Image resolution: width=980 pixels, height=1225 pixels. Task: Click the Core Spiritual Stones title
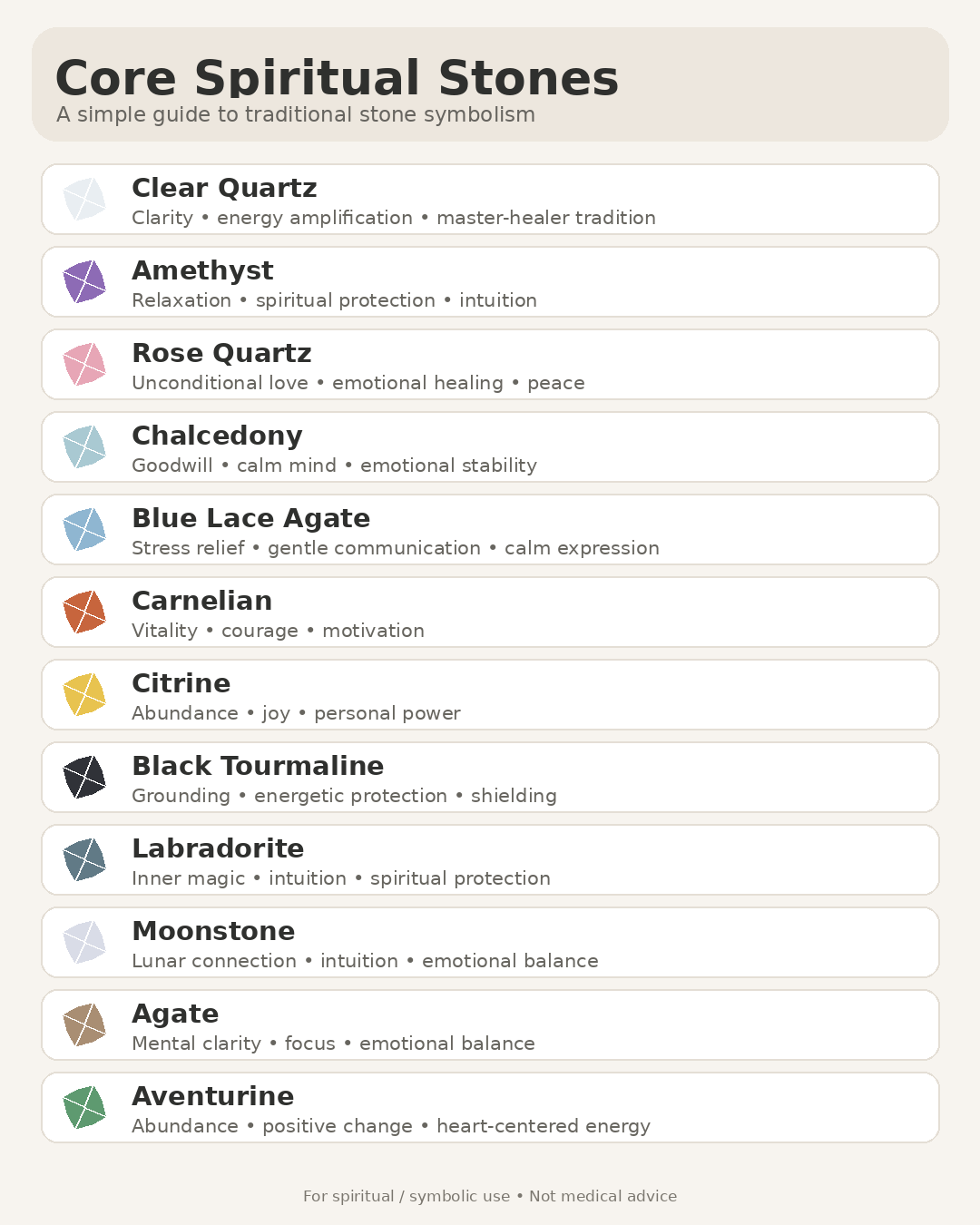(337, 77)
